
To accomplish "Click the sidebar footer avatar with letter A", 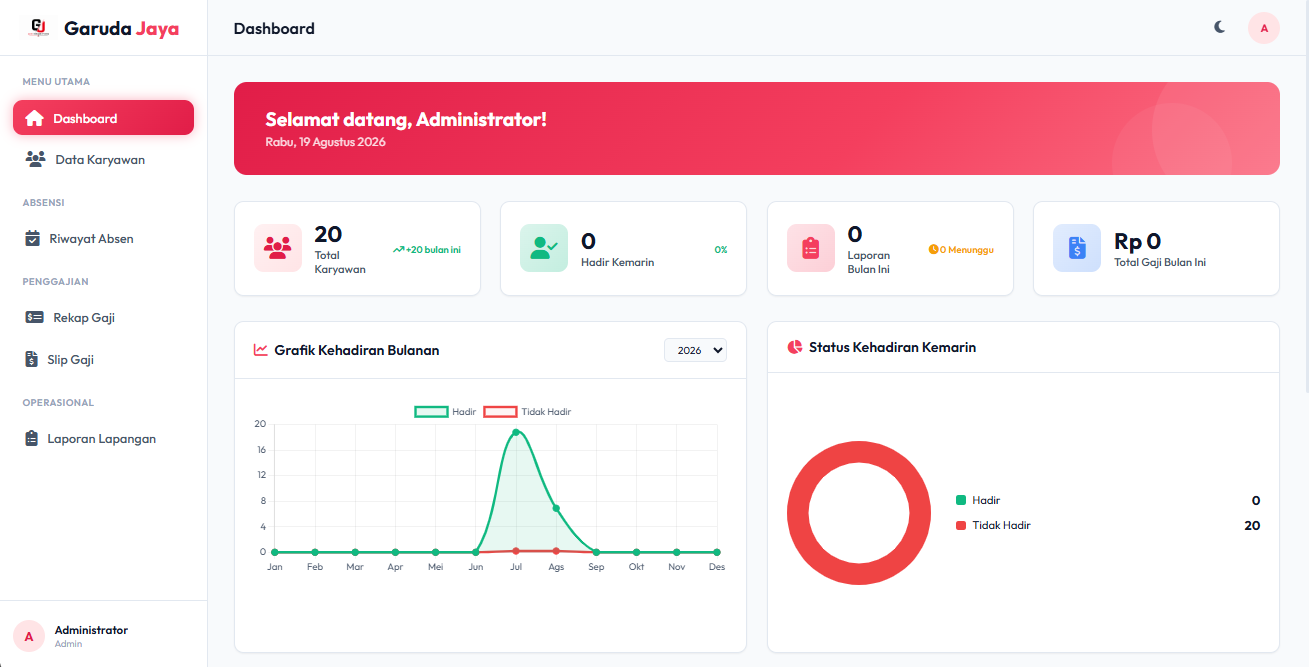I will pos(28,636).
